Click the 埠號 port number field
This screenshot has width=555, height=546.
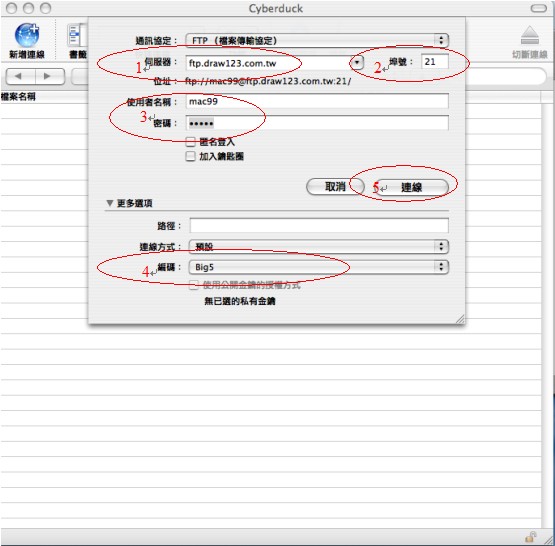pos(435,62)
